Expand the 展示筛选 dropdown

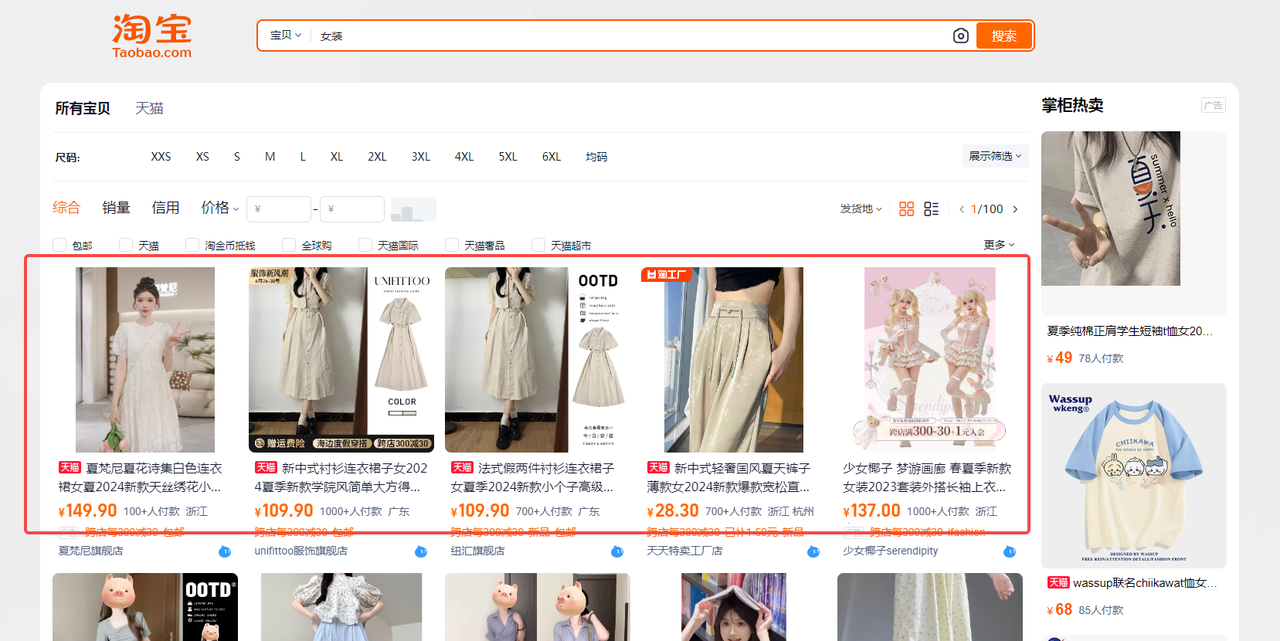click(x=996, y=156)
